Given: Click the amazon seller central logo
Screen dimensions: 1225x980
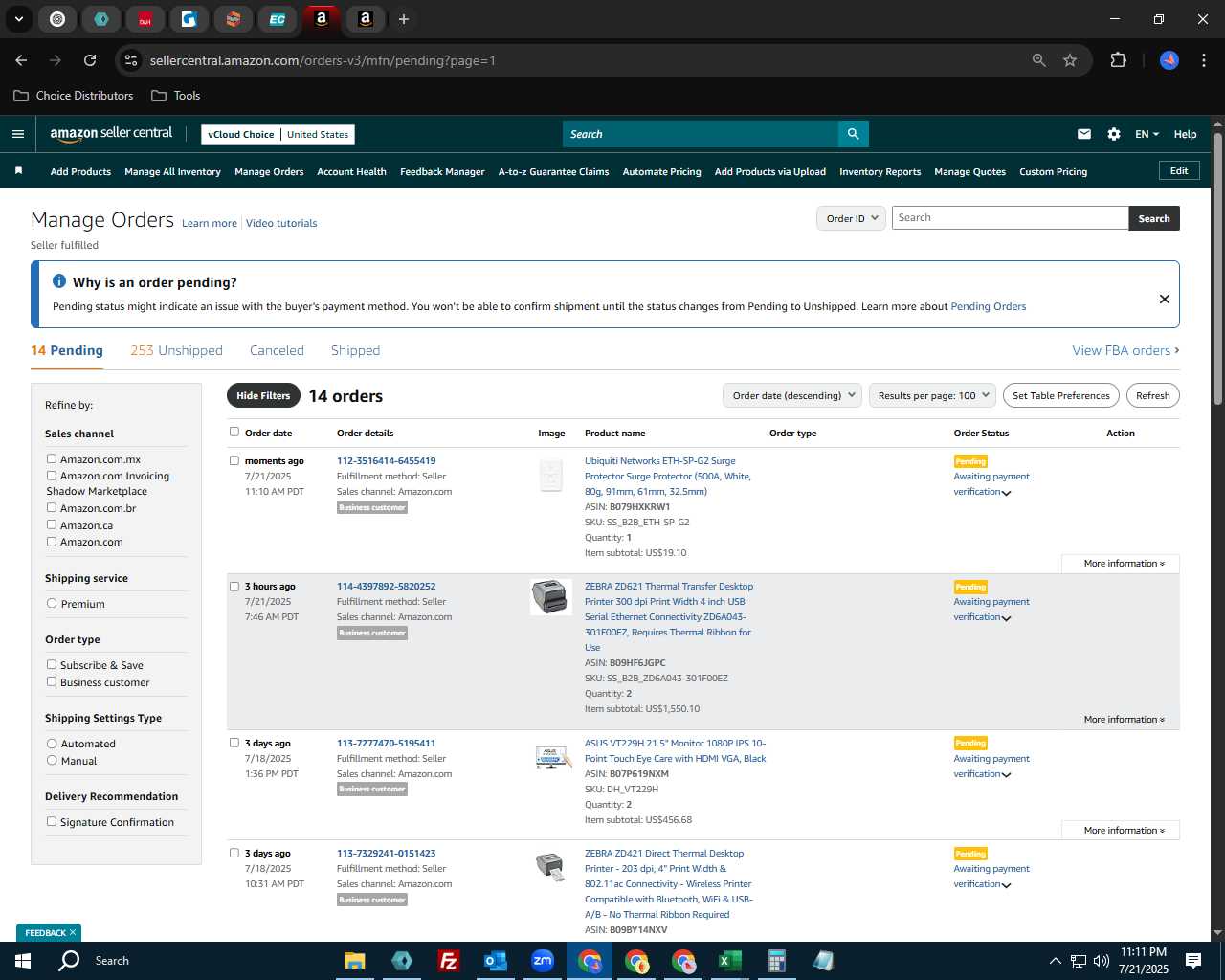Looking at the screenshot, I should click(x=111, y=134).
